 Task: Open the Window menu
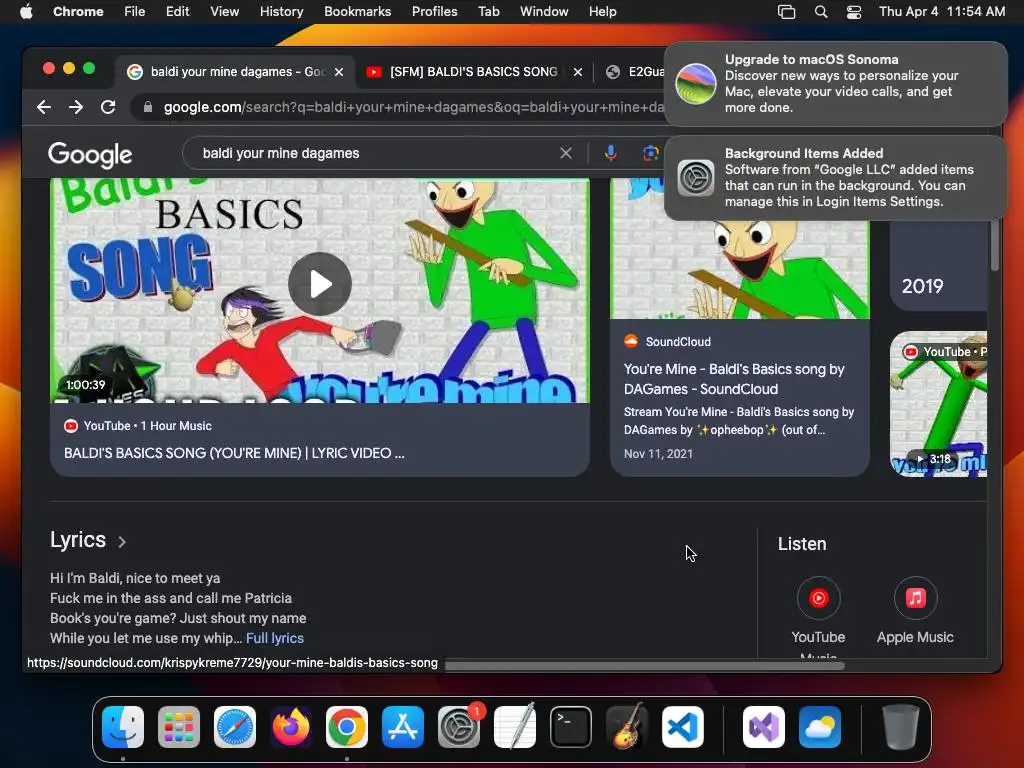click(544, 12)
